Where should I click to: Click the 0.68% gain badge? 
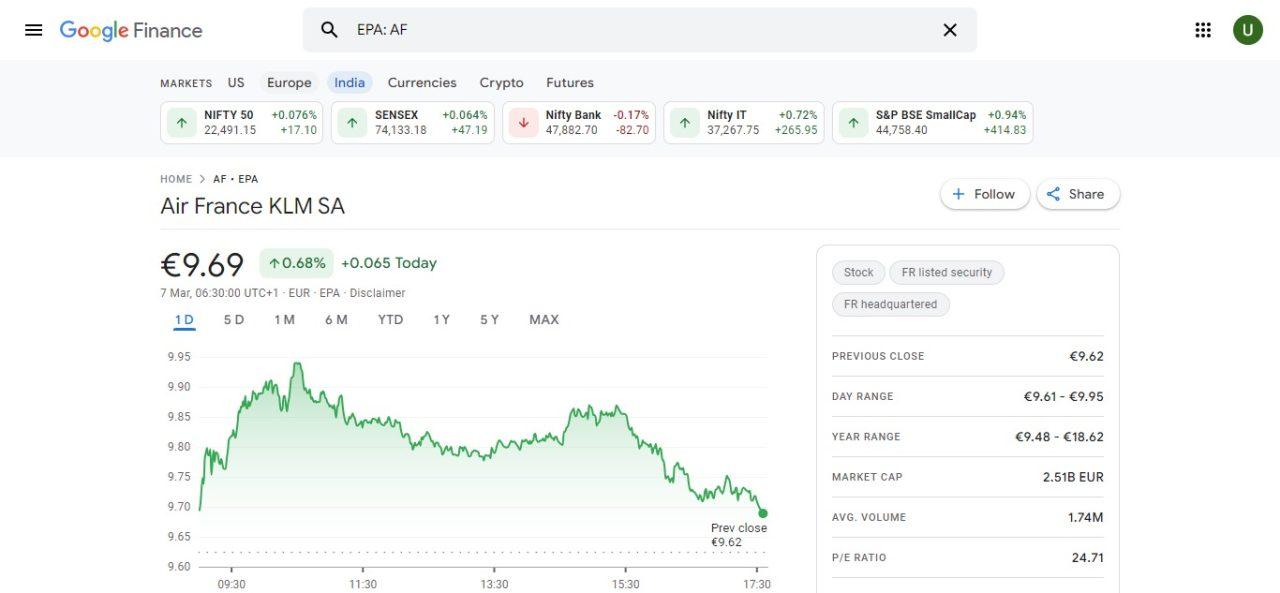click(x=296, y=263)
